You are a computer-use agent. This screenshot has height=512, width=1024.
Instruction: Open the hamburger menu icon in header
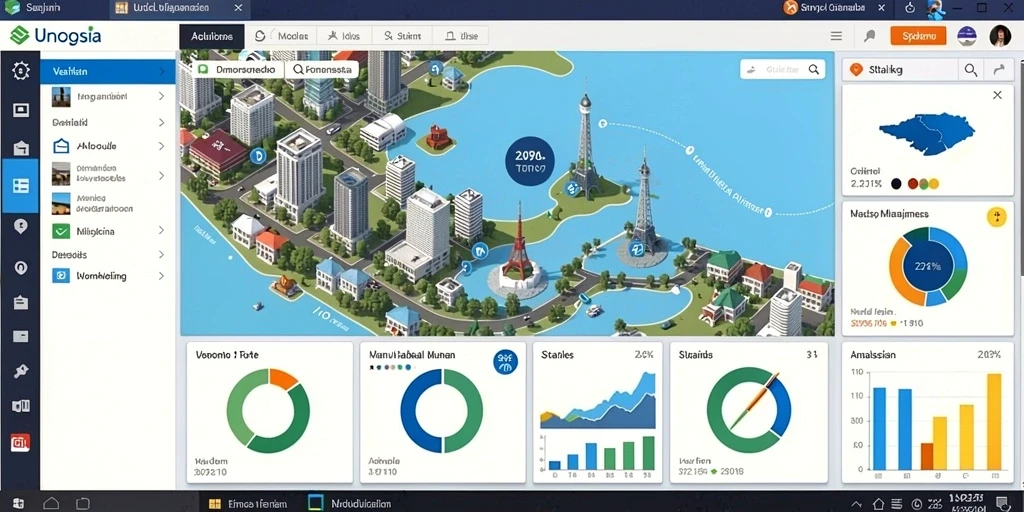pos(836,37)
